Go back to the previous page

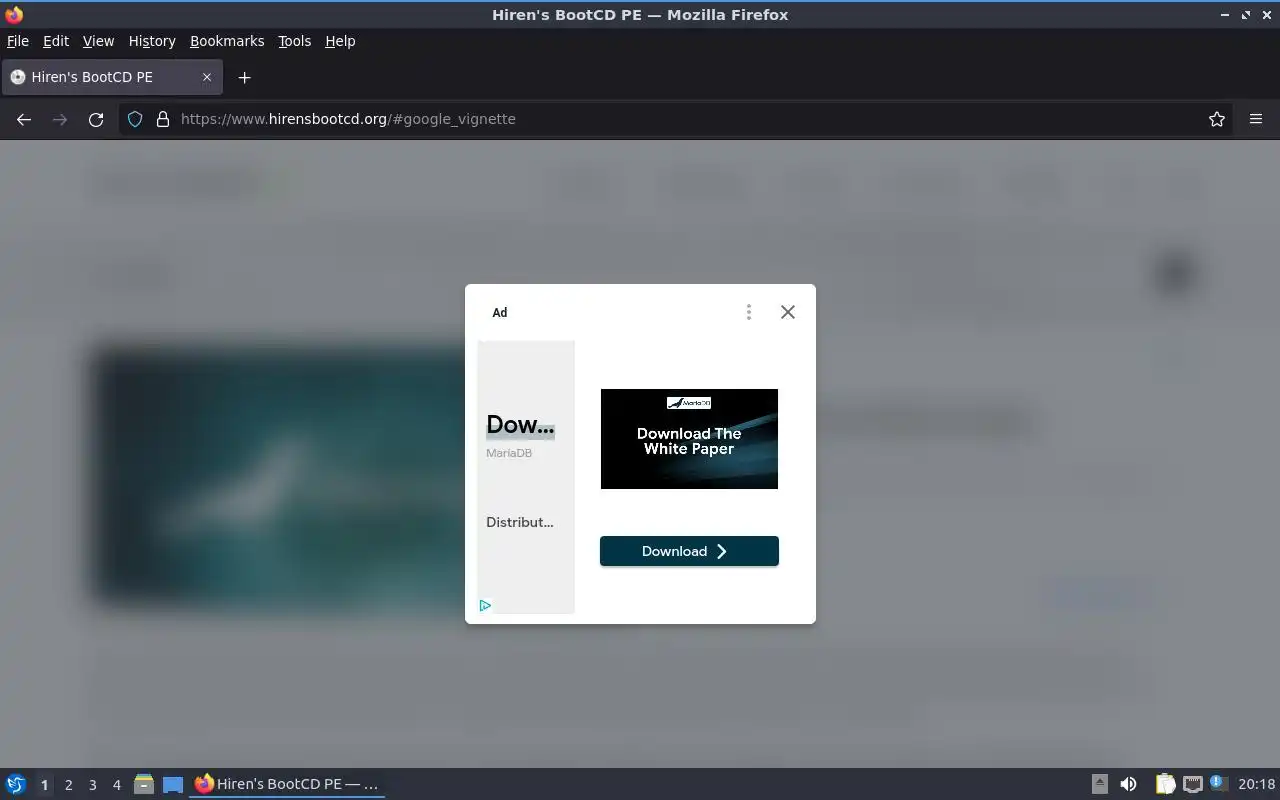(x=24, y=119)
